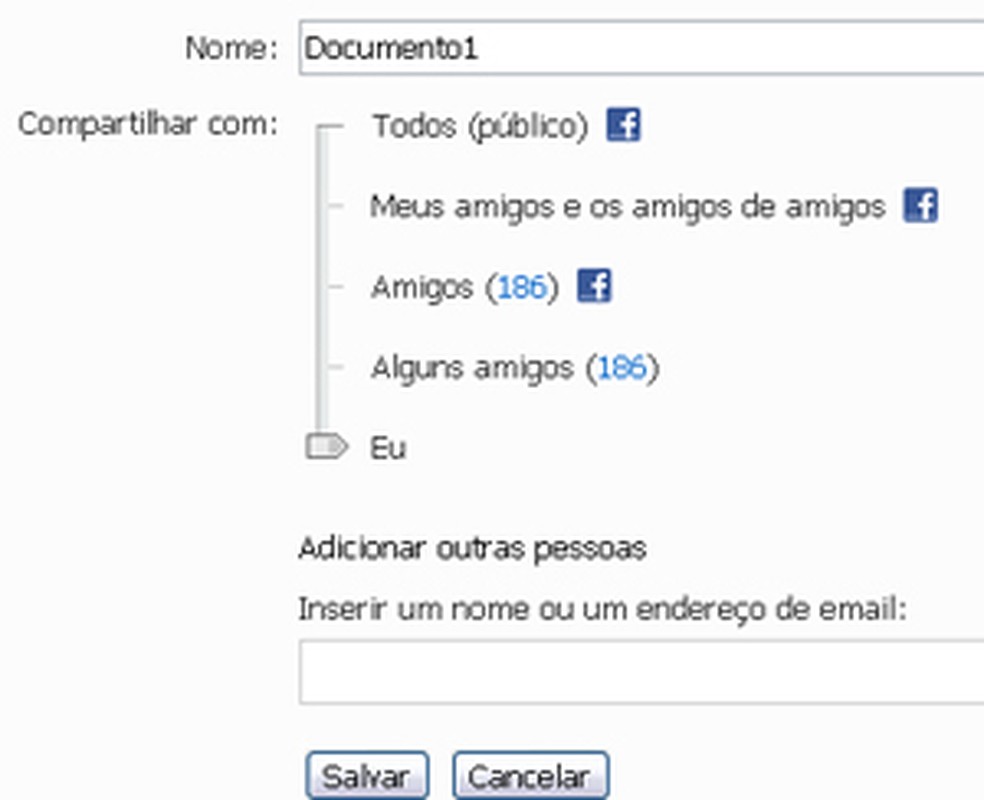Image resolution: width=984 pixels, height=800 pixels.
Task: Click slider tick mark beside Amigos
Action: click(334, 288)
